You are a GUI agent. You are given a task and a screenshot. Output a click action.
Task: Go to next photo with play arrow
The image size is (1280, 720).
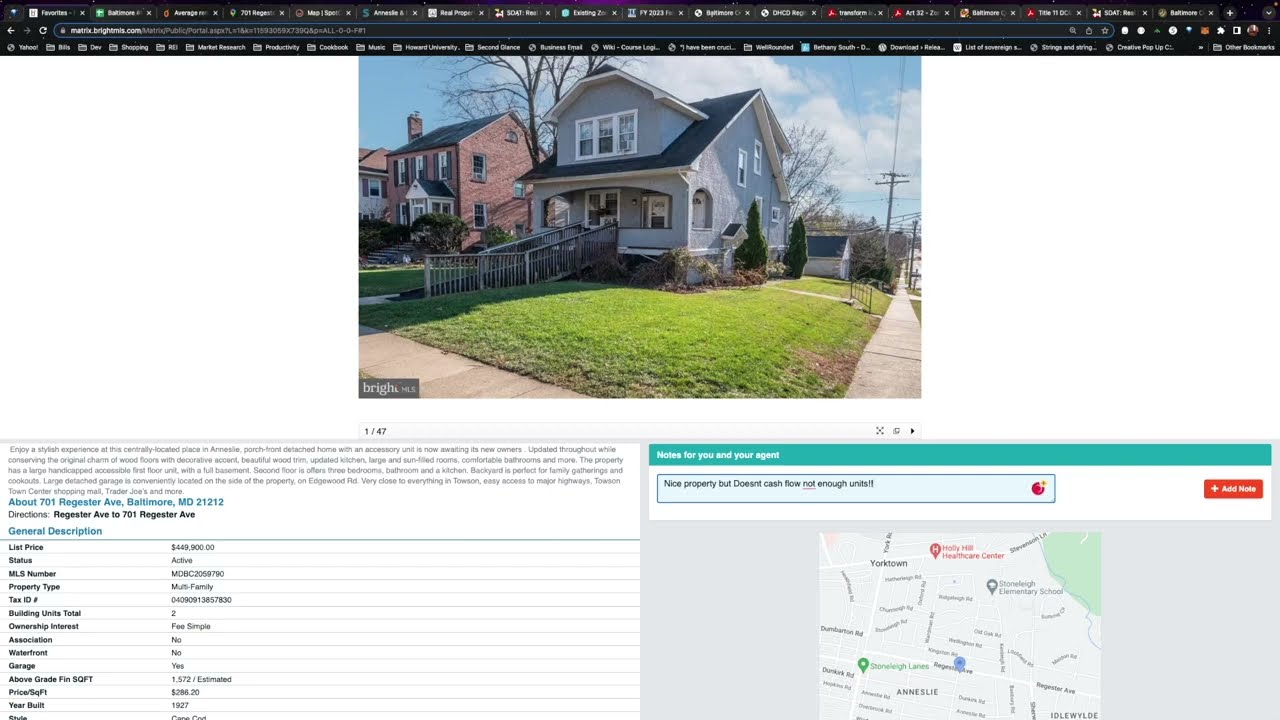pyautogui.click(x=912, y=431)
